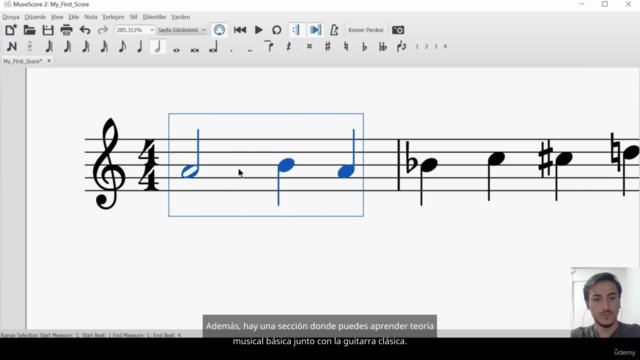Toggle MIDI input
This screenshot has height=360, width=640.
click(219, 30)
